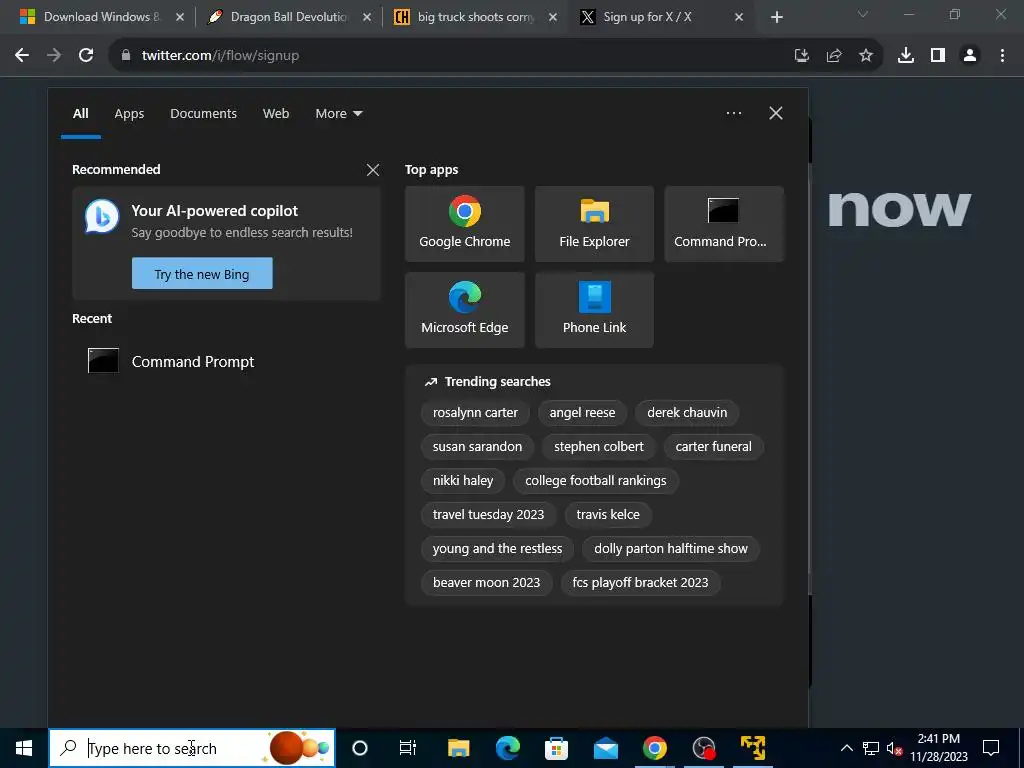The height and width of the screenshot is (768, 1024).
Task: Search trending rosalynn carter
Action: [x=475, y=413]
